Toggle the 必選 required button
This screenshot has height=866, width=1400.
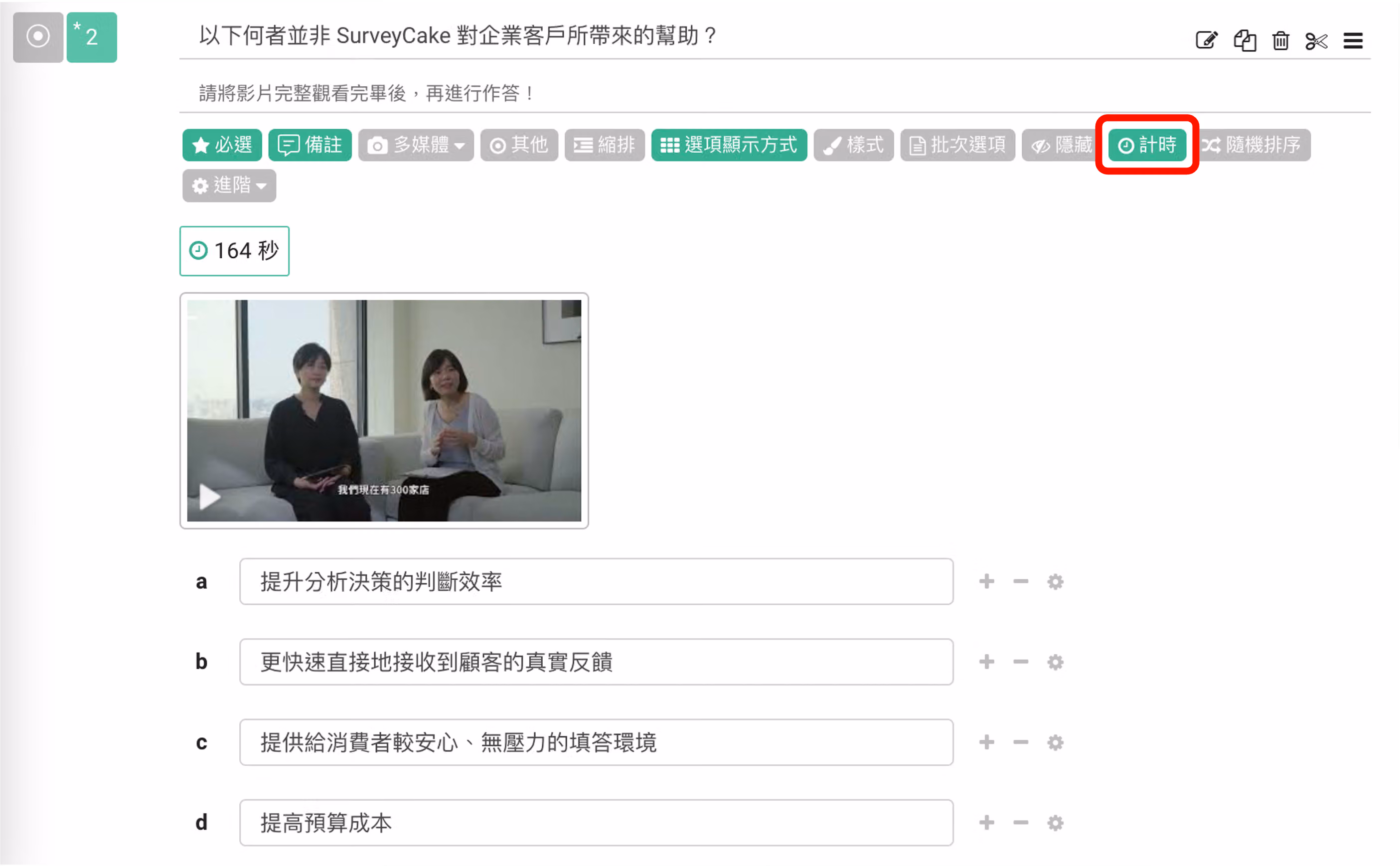(222, 145)
